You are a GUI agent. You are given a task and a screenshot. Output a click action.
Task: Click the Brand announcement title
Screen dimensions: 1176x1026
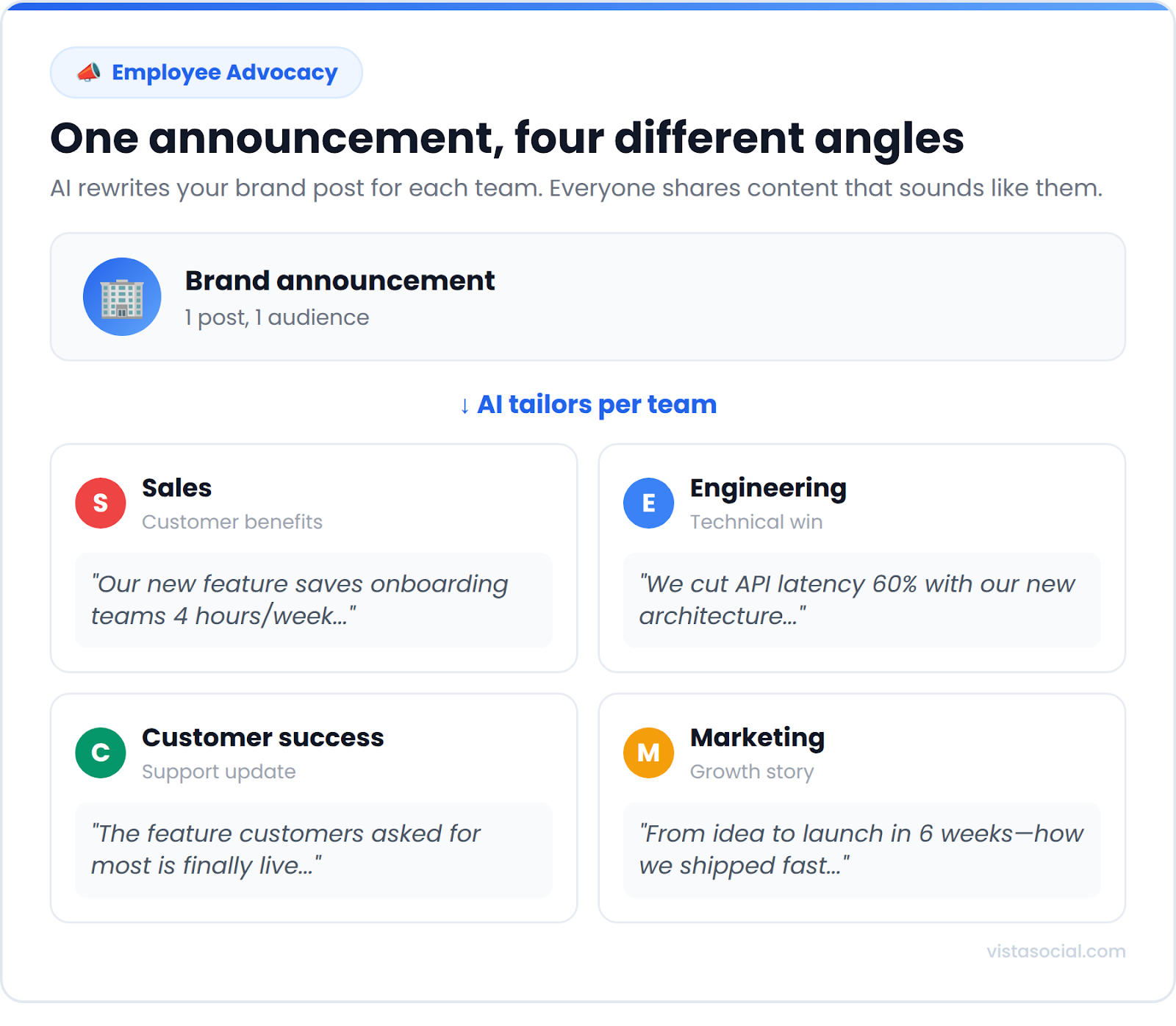click(340, 281)
